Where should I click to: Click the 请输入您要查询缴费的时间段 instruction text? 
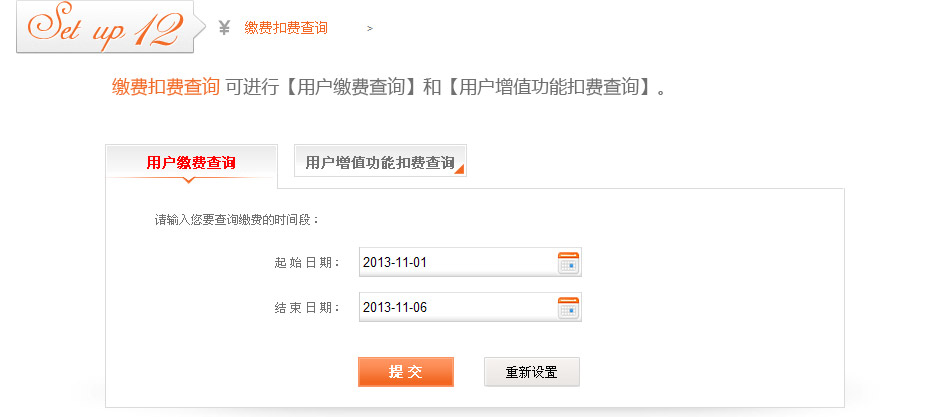pyautogui.click(x=237, y=219)
